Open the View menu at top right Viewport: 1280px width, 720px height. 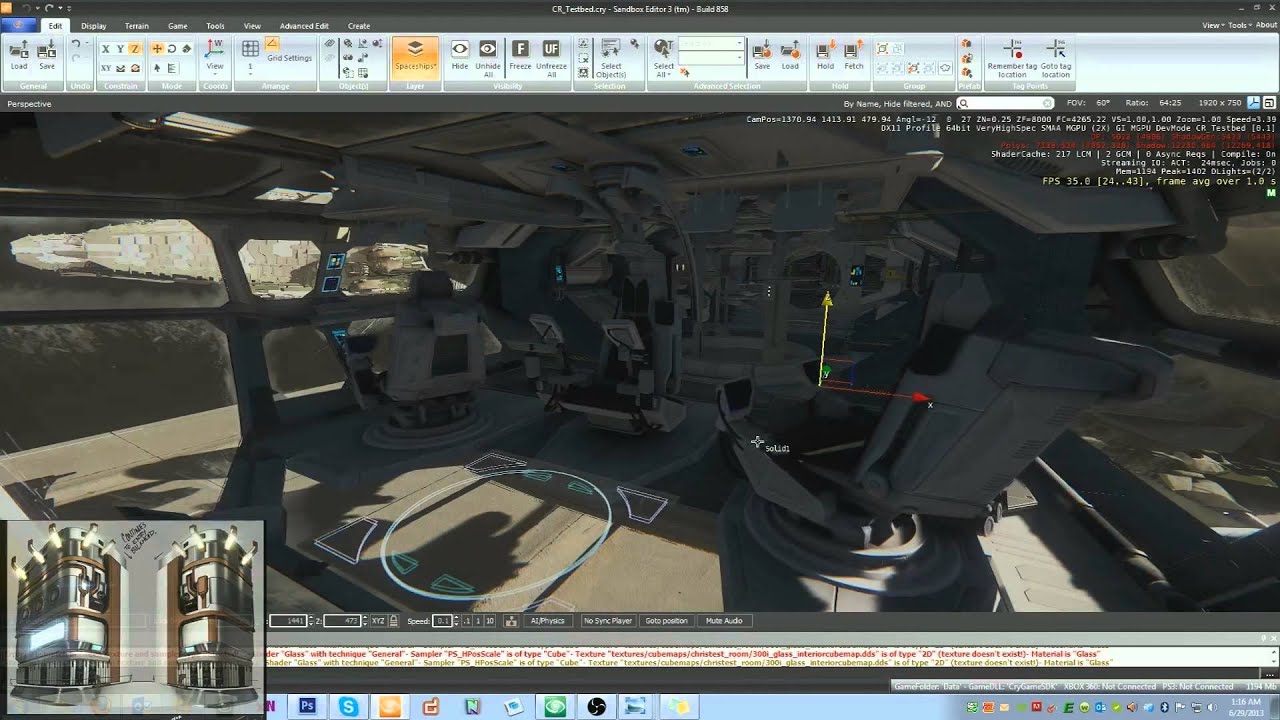point(1212,25)
